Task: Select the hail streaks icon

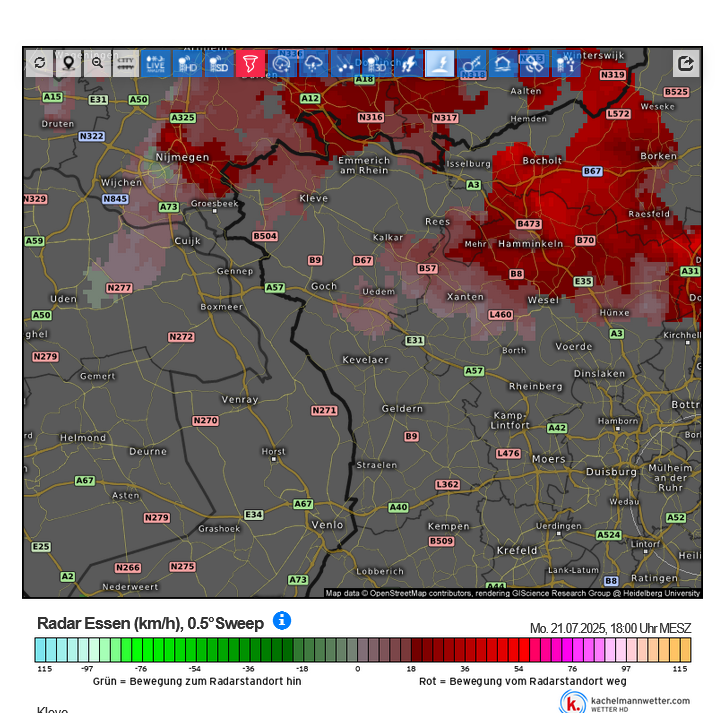Action: pyautogui.click(x=345, y=63)
